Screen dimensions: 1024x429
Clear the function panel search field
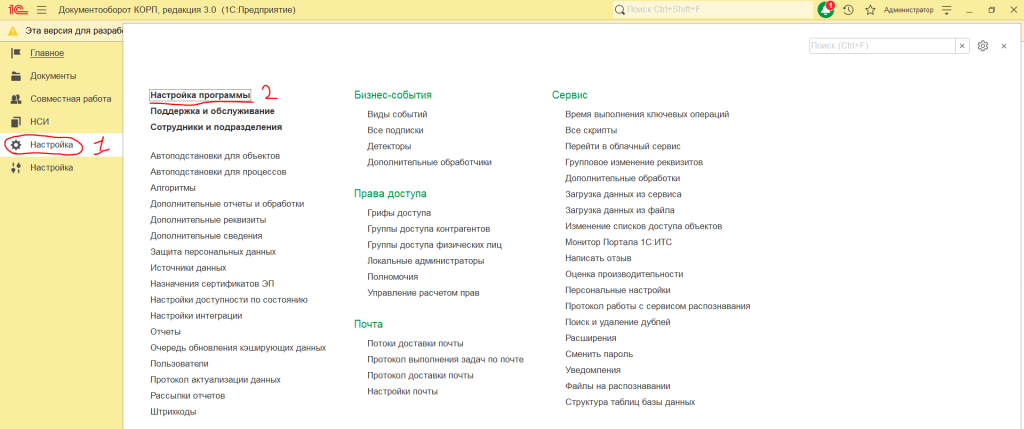coord(962,46)
